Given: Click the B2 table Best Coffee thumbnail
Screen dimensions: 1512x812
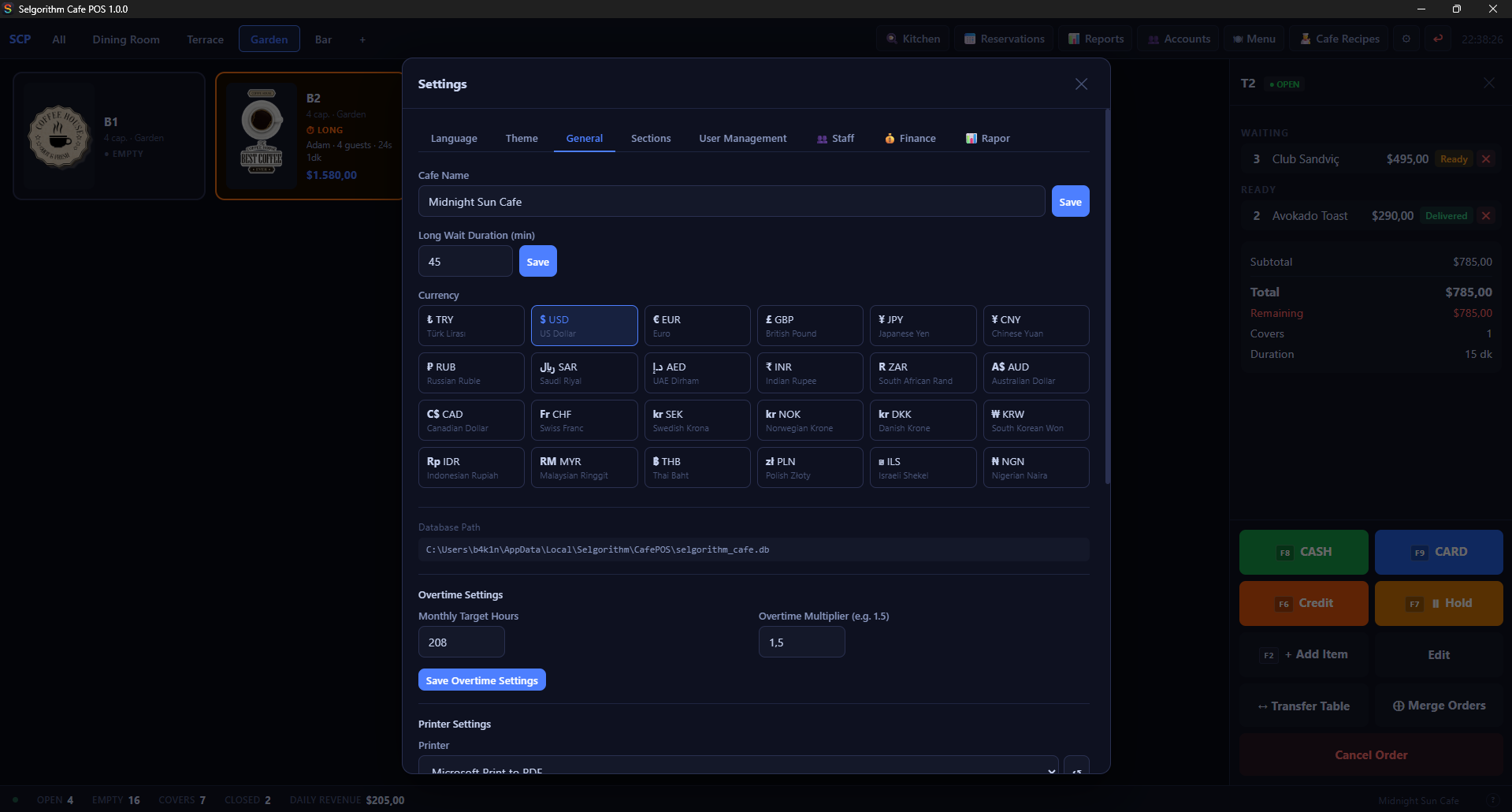Looking at the screenshot, I should coord(262,136).
